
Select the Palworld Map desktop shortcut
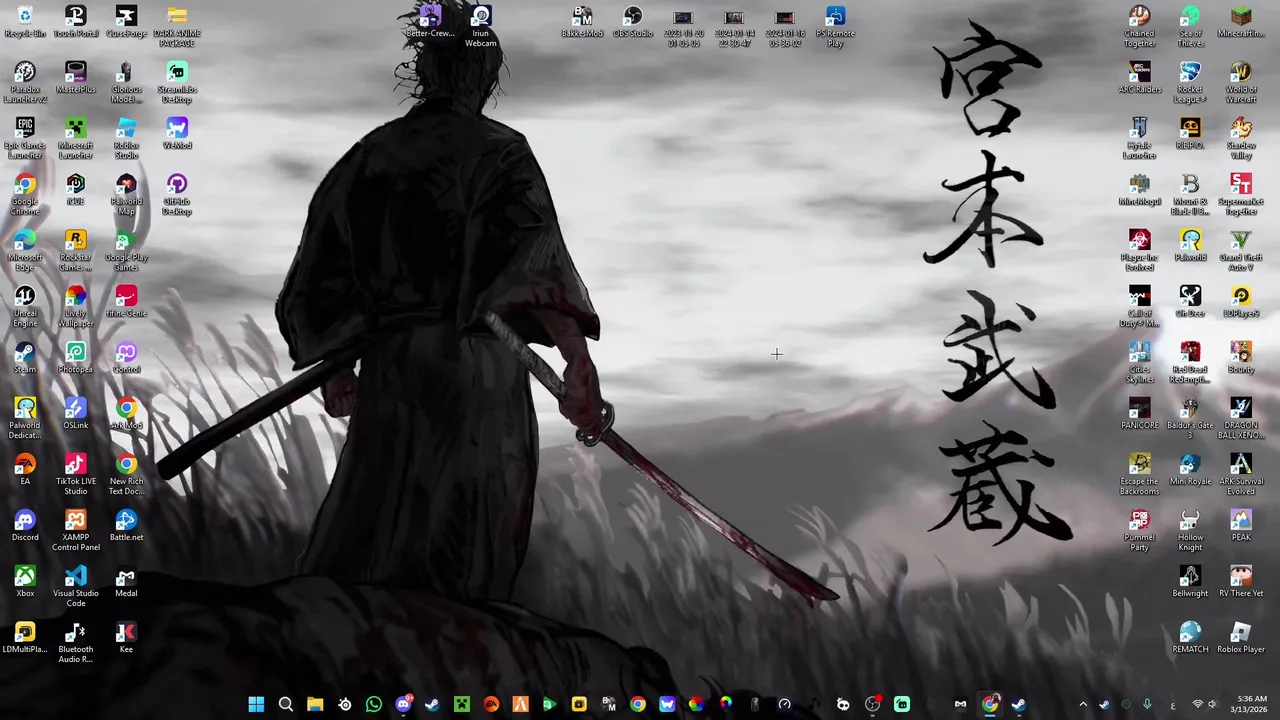[x=126, y=195]
